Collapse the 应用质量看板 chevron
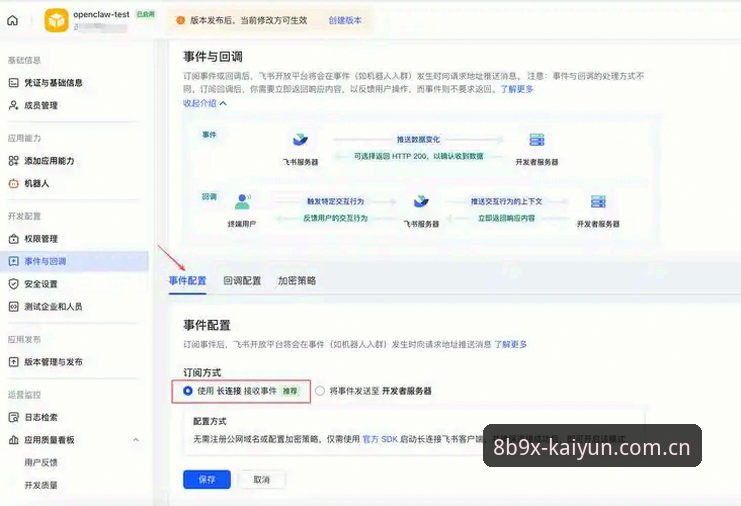 [136, 440]
